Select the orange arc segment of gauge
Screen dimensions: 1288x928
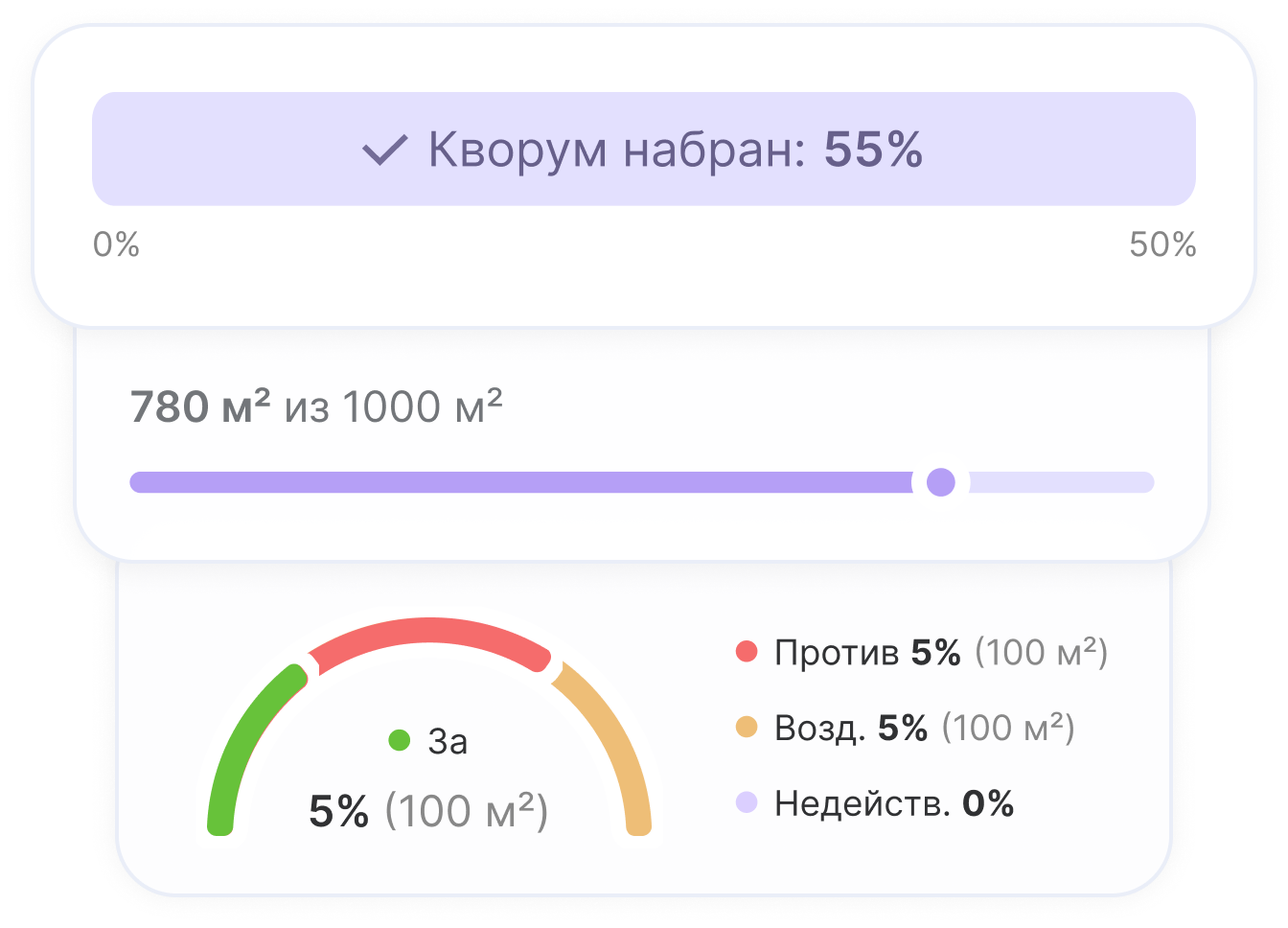tap(613, 736)
